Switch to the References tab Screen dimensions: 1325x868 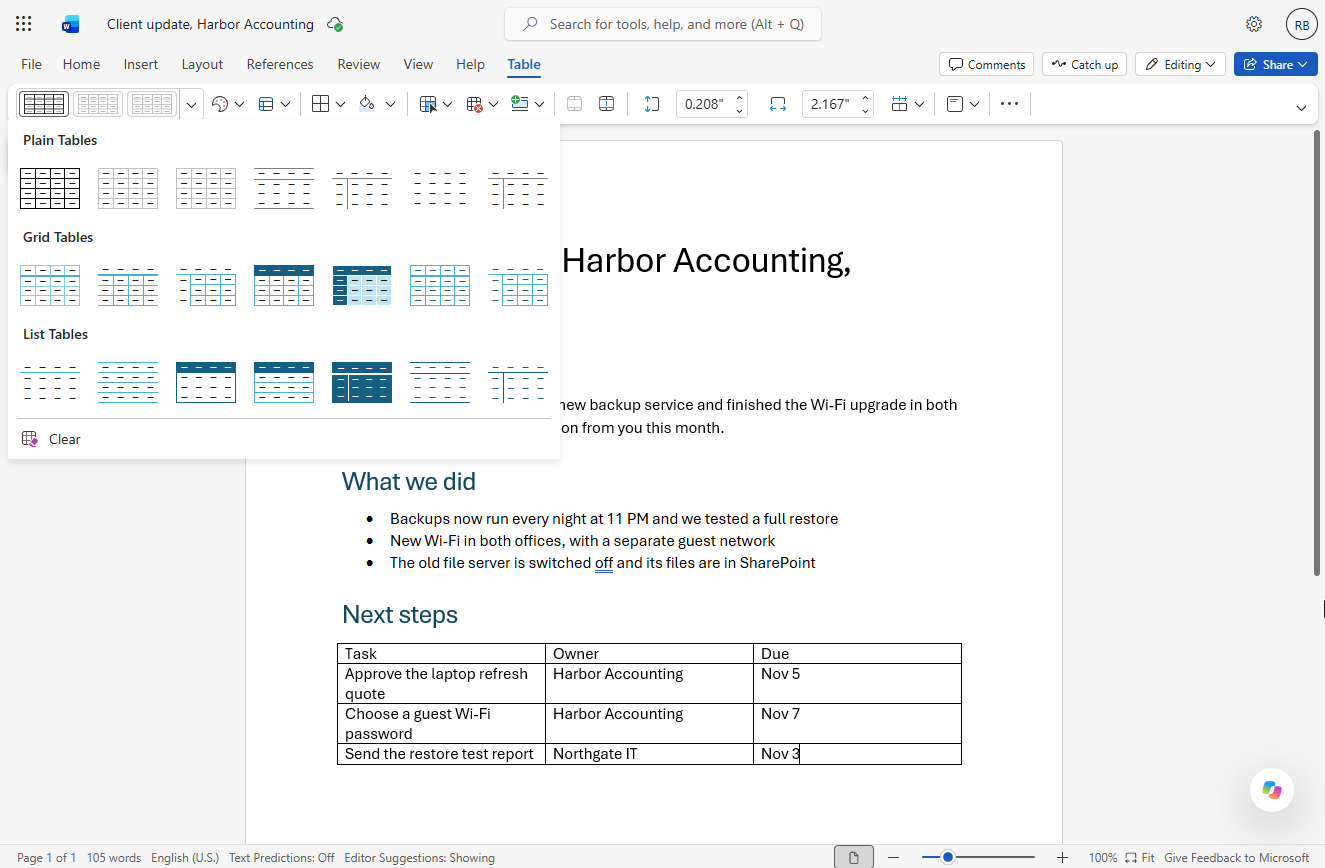(280, 64)
